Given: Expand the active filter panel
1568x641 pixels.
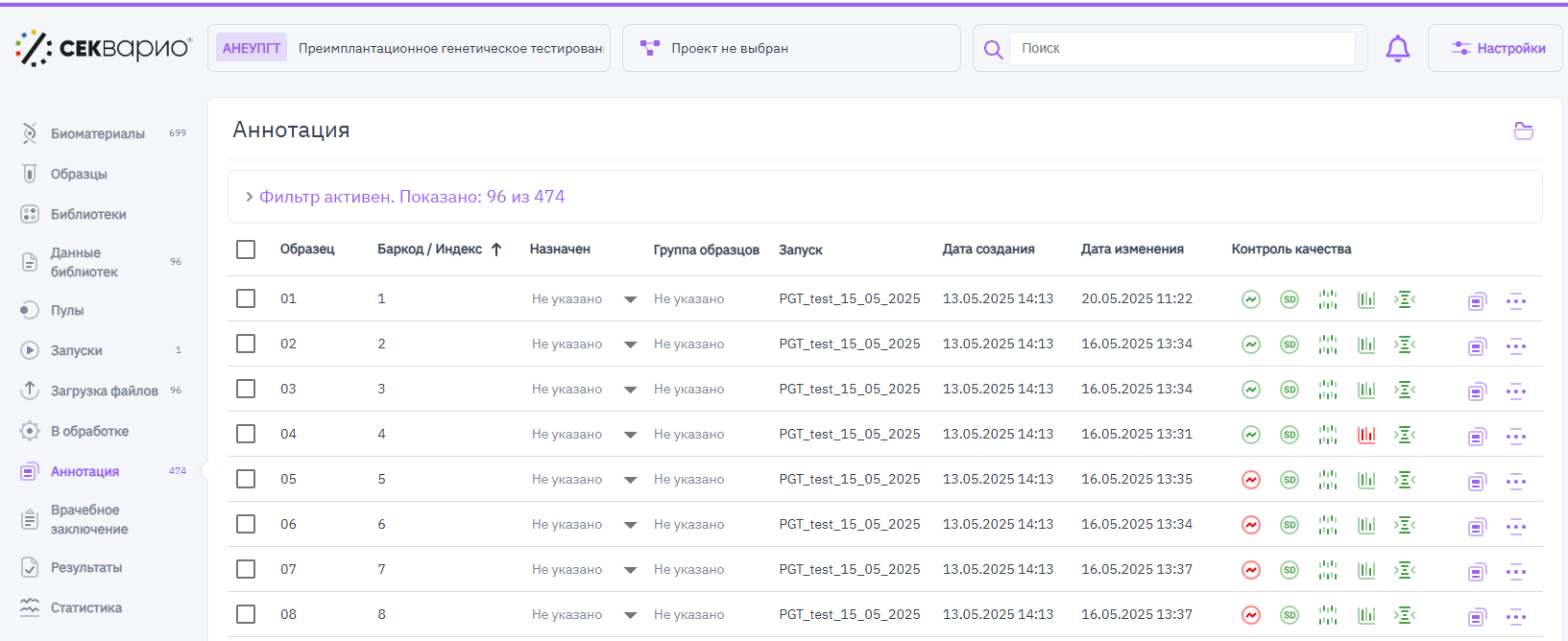Looking at the screenshot, I should 250,197.
